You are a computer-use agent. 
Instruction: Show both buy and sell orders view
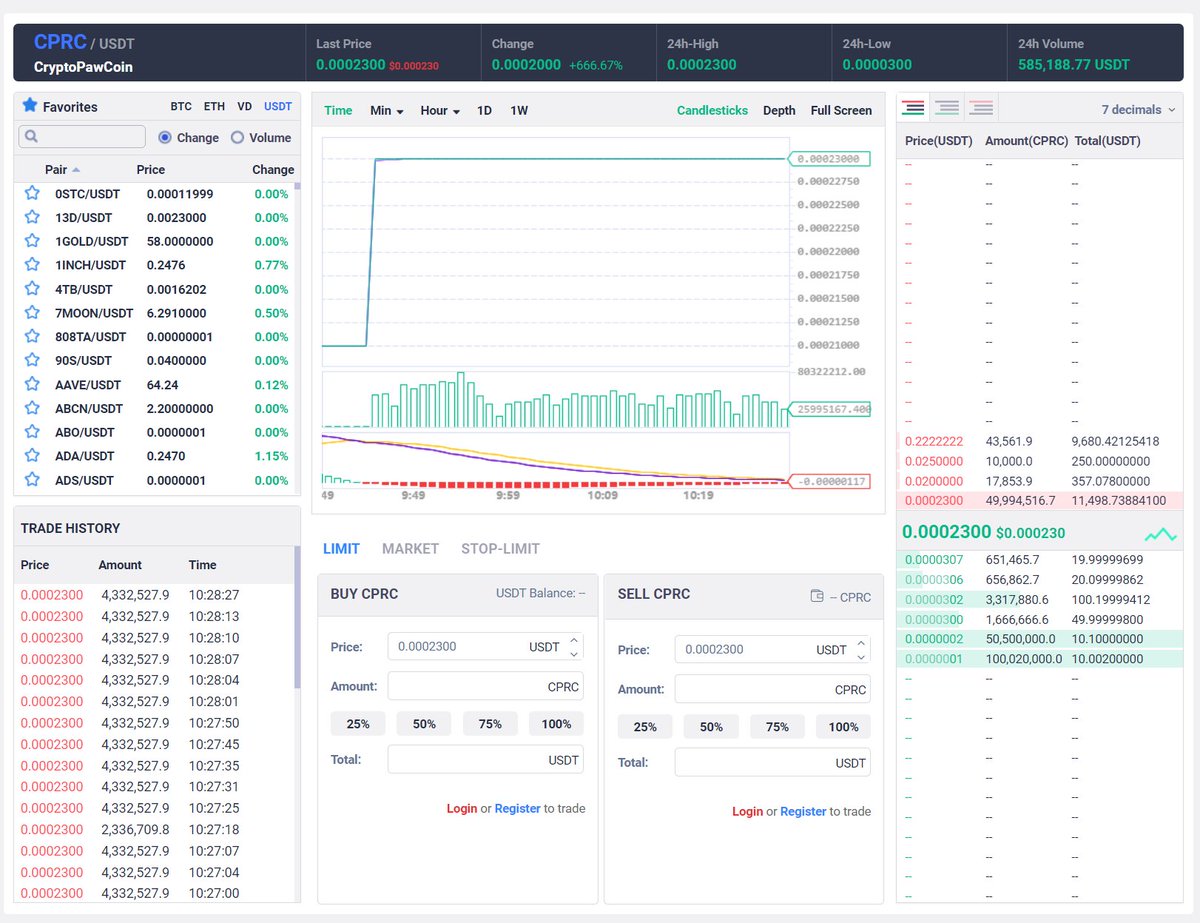point(913,107)
